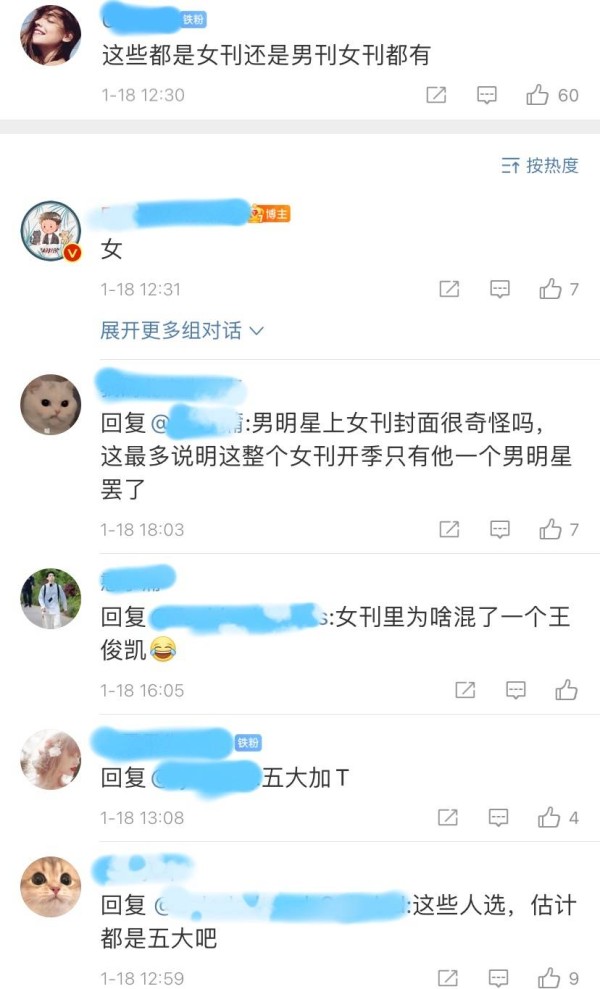Open the 铁粉 badge on top commenter
The image size is (600, 989).
pyautogui.click(x=194, y=20)
